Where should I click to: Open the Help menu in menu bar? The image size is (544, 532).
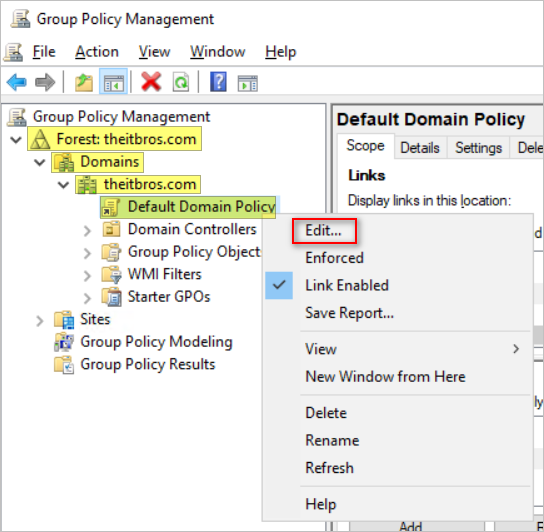tap(281, 52)
